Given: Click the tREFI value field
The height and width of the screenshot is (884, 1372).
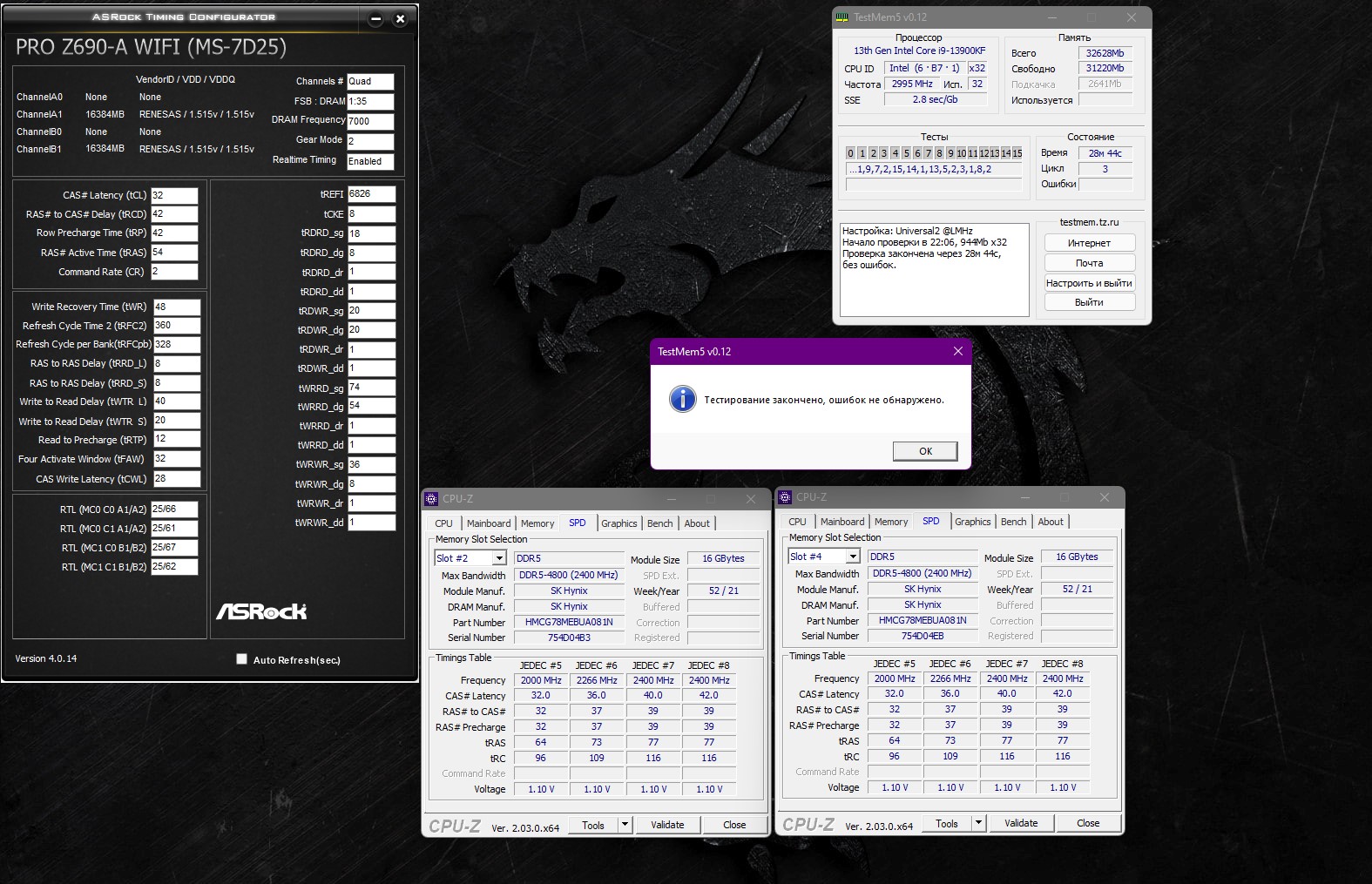Looking at the screenshot, I should (371, 194).
